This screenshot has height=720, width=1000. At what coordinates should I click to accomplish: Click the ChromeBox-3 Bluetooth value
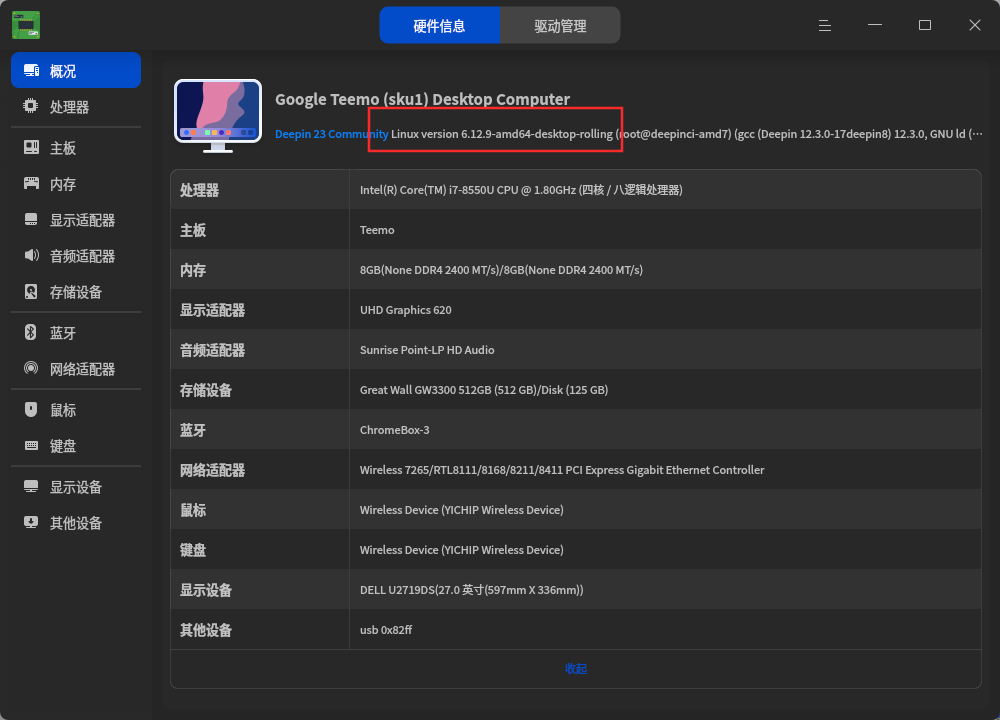[395, 430]
